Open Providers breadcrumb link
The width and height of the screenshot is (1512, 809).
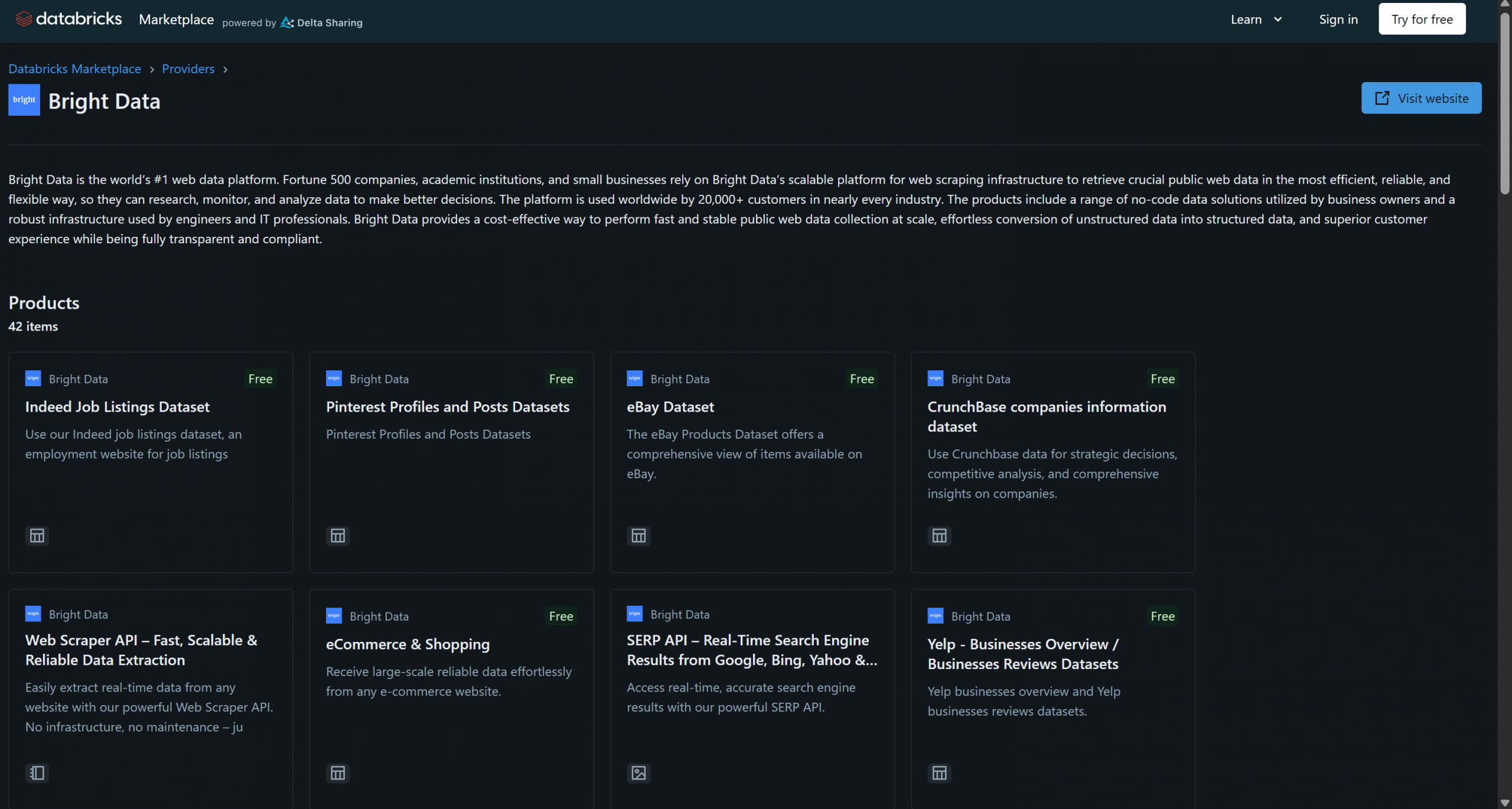pos(188,69)
